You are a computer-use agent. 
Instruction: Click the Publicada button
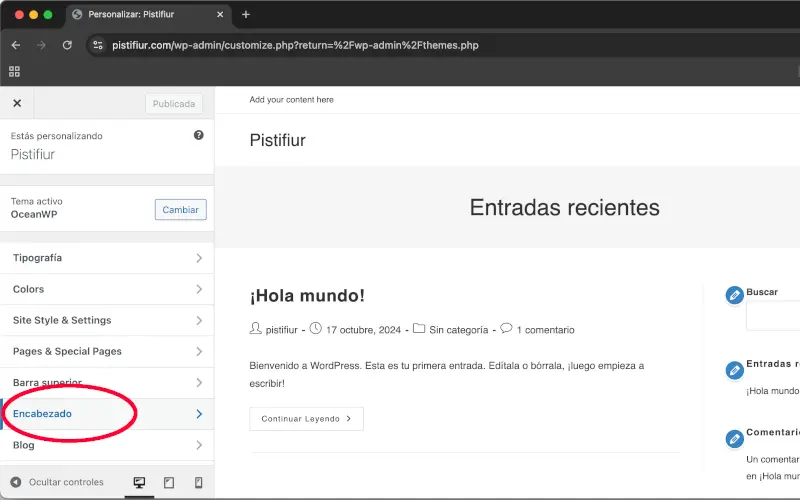pos(173,104)
